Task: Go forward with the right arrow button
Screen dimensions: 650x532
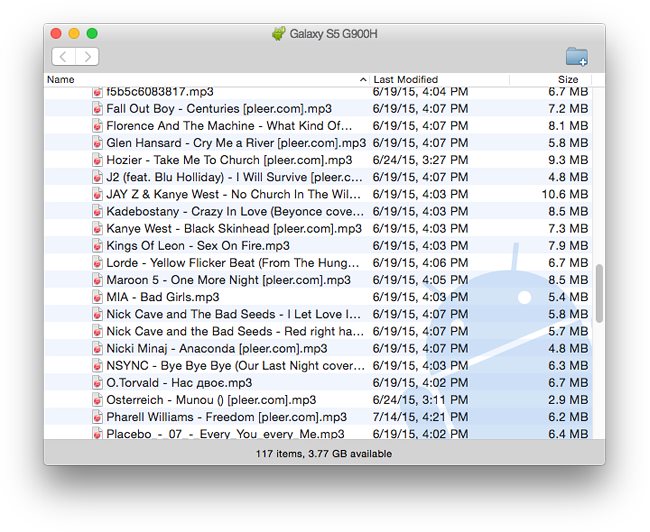Action: (x=87, y=56)
